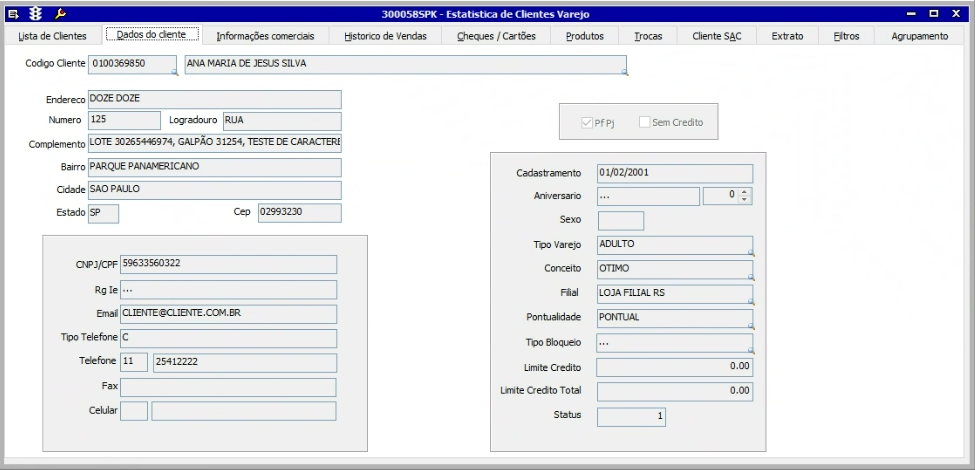Screen dimensions: 975x470
Task: Open lookup for Conceito field
Action: [751, 277]
